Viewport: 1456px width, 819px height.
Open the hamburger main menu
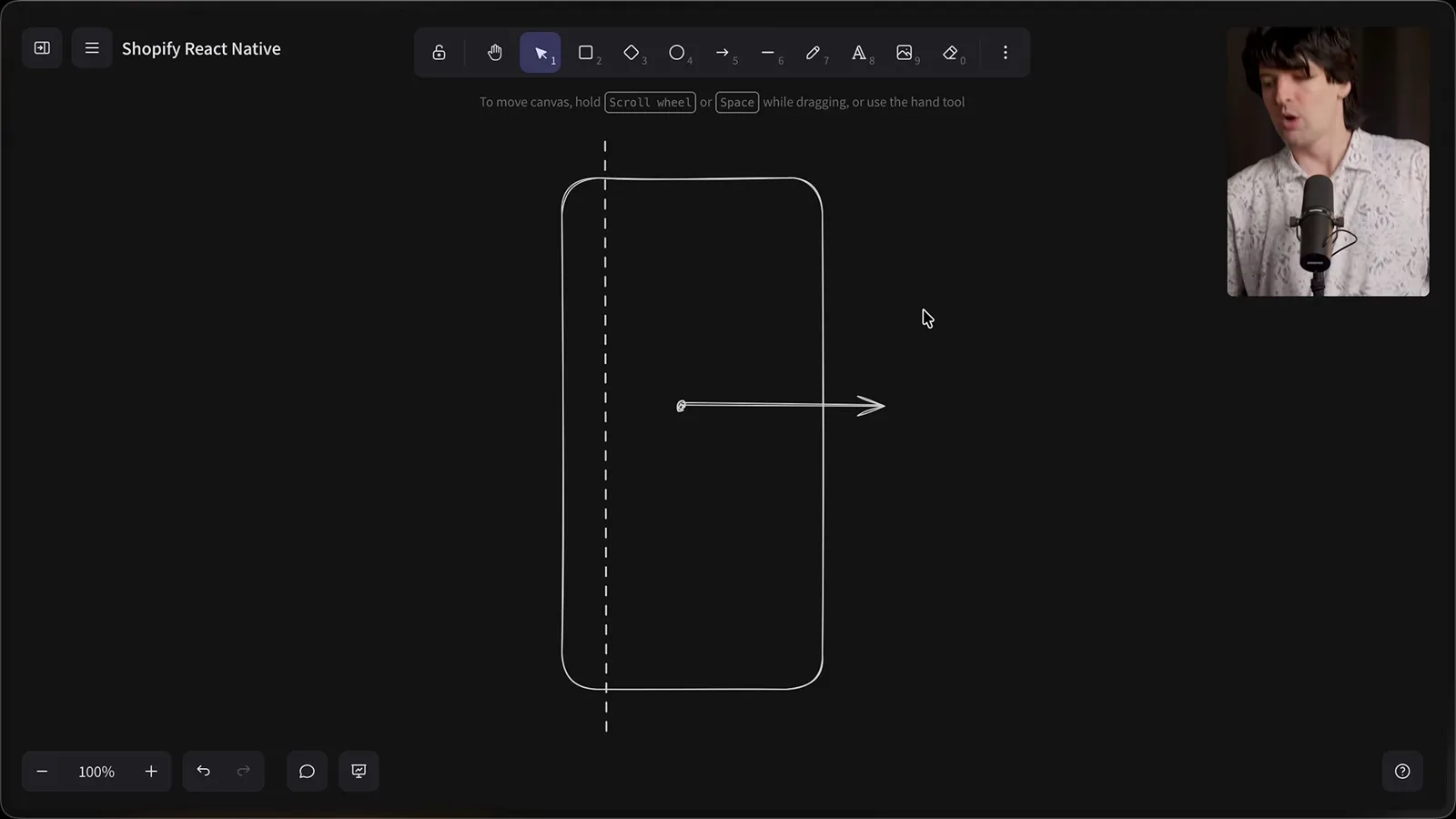point(92,48)
